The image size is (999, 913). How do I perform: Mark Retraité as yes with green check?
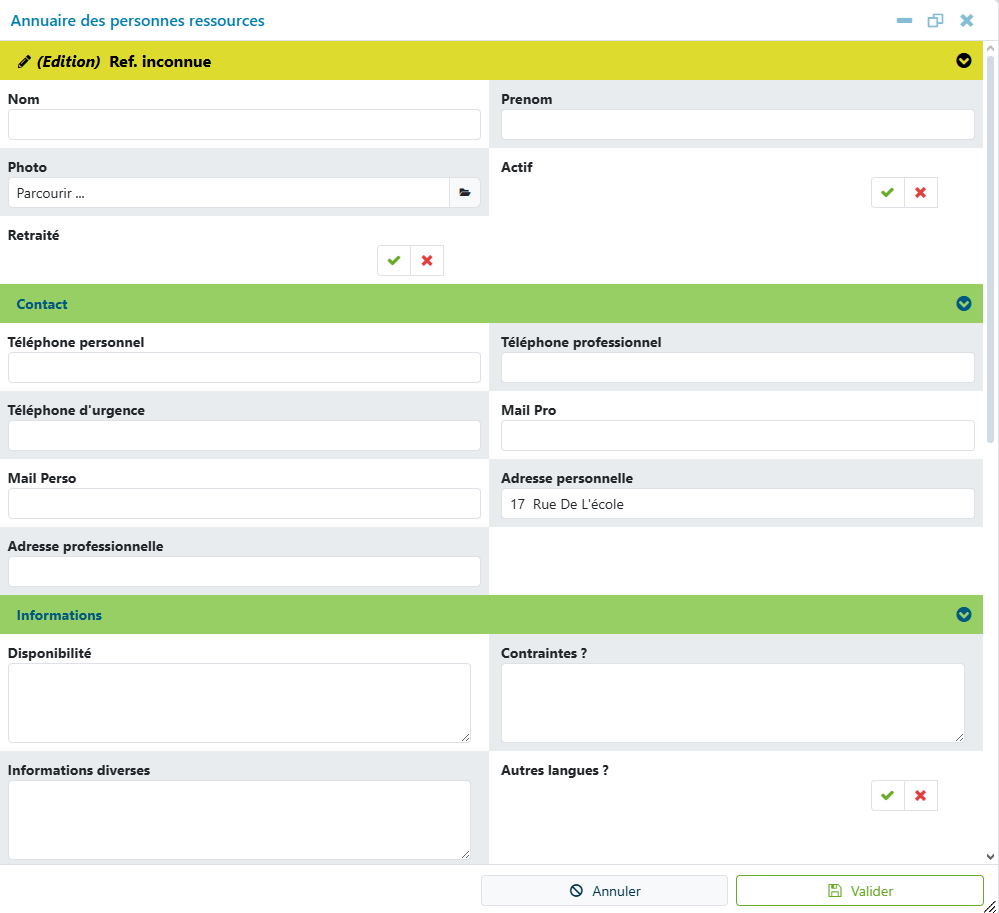[x=394, y=260]
